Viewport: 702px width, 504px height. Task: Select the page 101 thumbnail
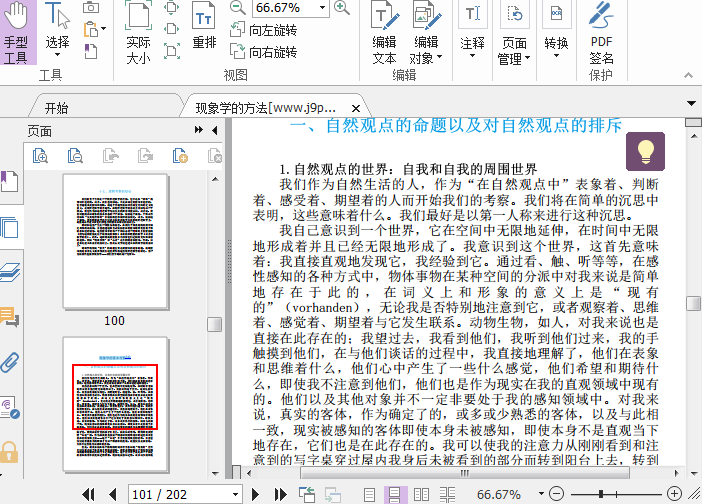pyautogui.click(x=115, y=405)
